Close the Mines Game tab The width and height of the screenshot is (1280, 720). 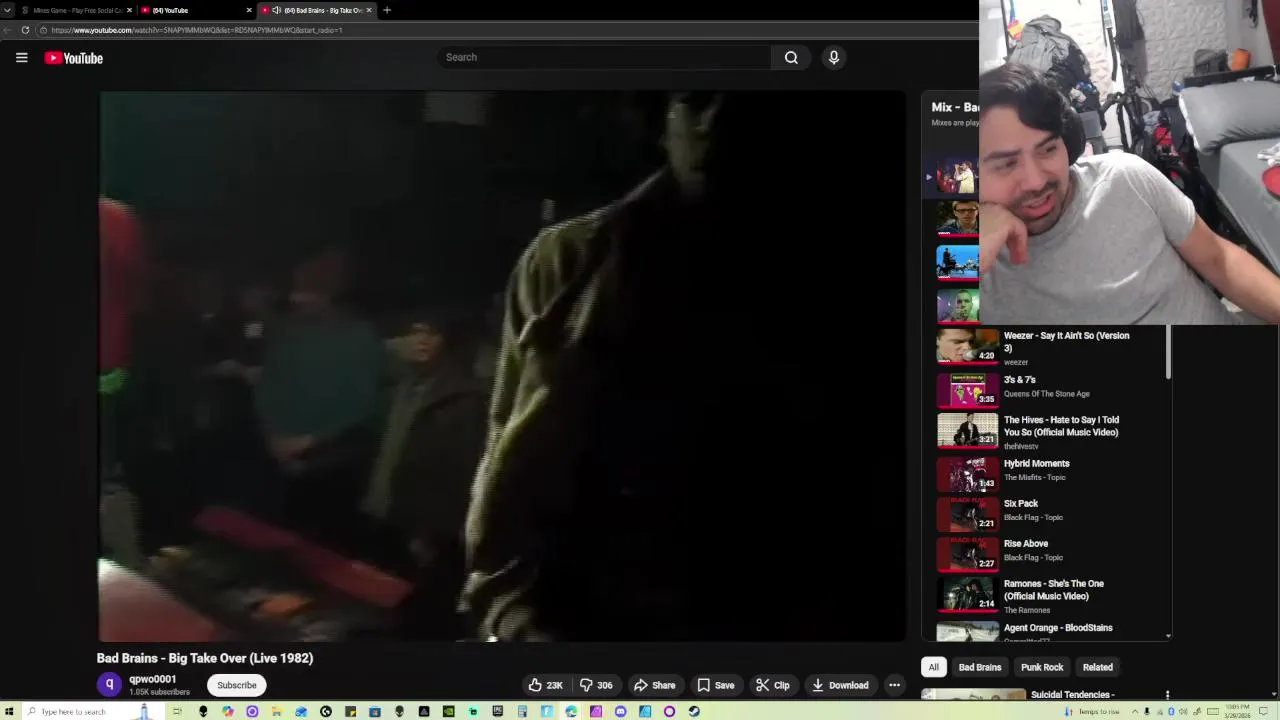click(x=128, y=10)
